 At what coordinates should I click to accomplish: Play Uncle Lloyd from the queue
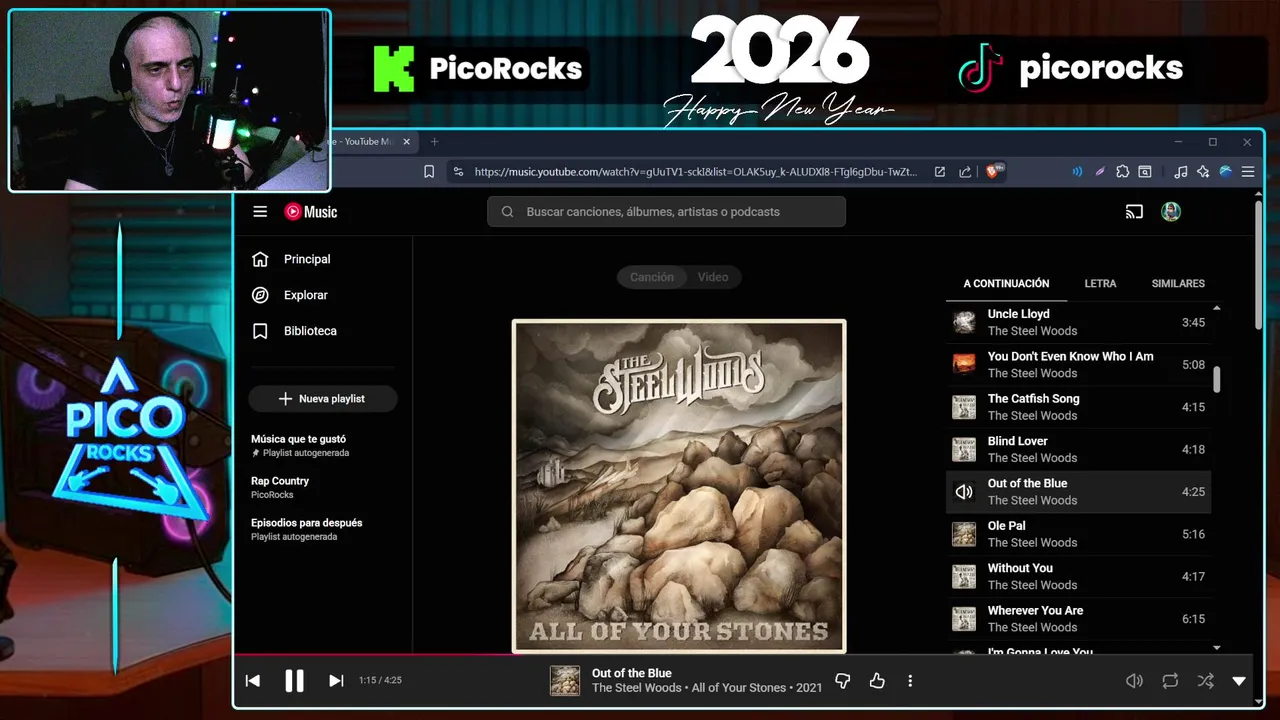[x=1078, y=322]
